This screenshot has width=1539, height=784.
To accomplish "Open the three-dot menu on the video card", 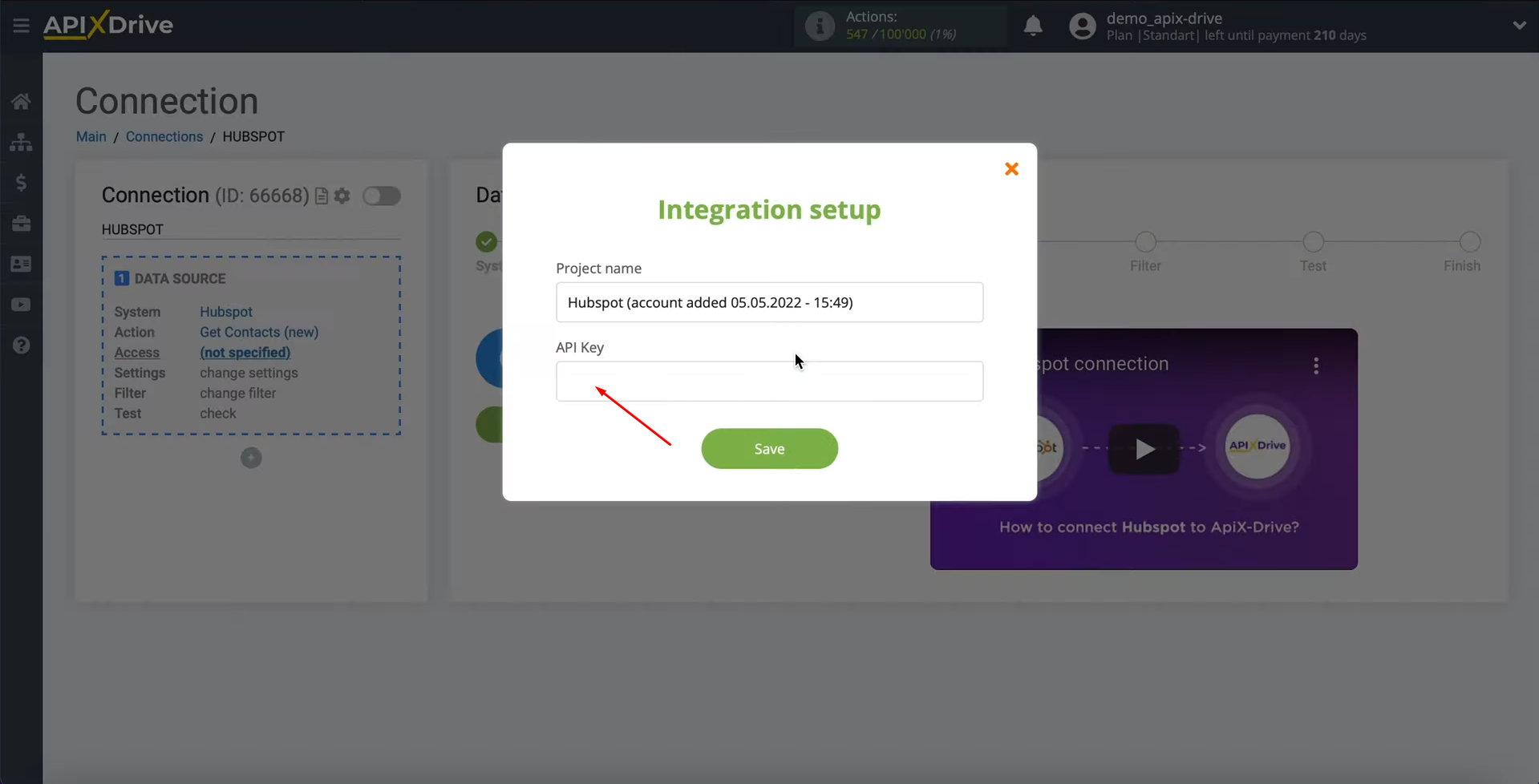I will [1316, 366].
